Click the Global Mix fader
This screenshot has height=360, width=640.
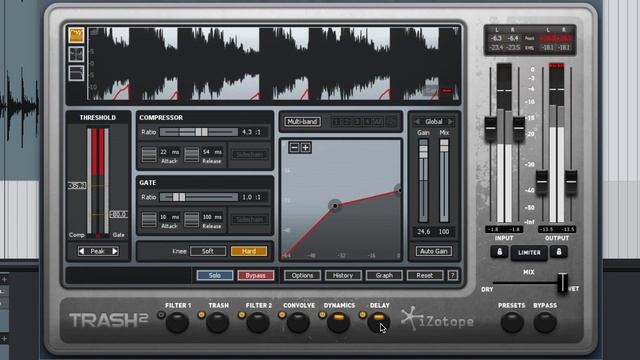(444, 145)
